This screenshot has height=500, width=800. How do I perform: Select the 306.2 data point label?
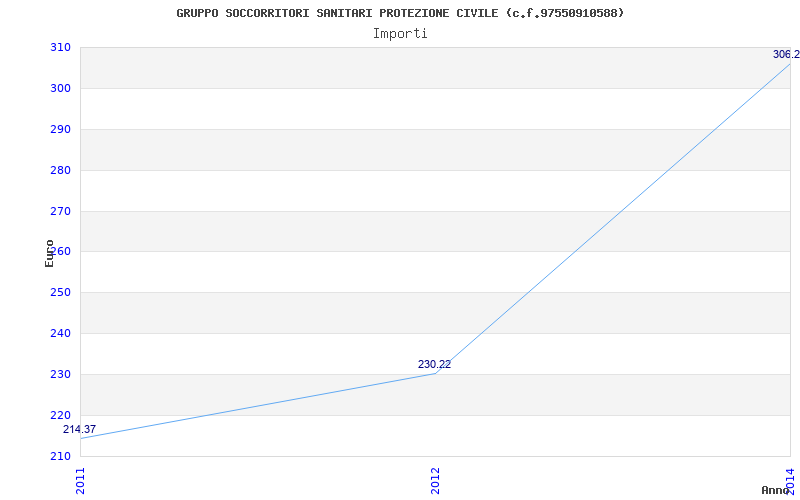click(786, 55)
